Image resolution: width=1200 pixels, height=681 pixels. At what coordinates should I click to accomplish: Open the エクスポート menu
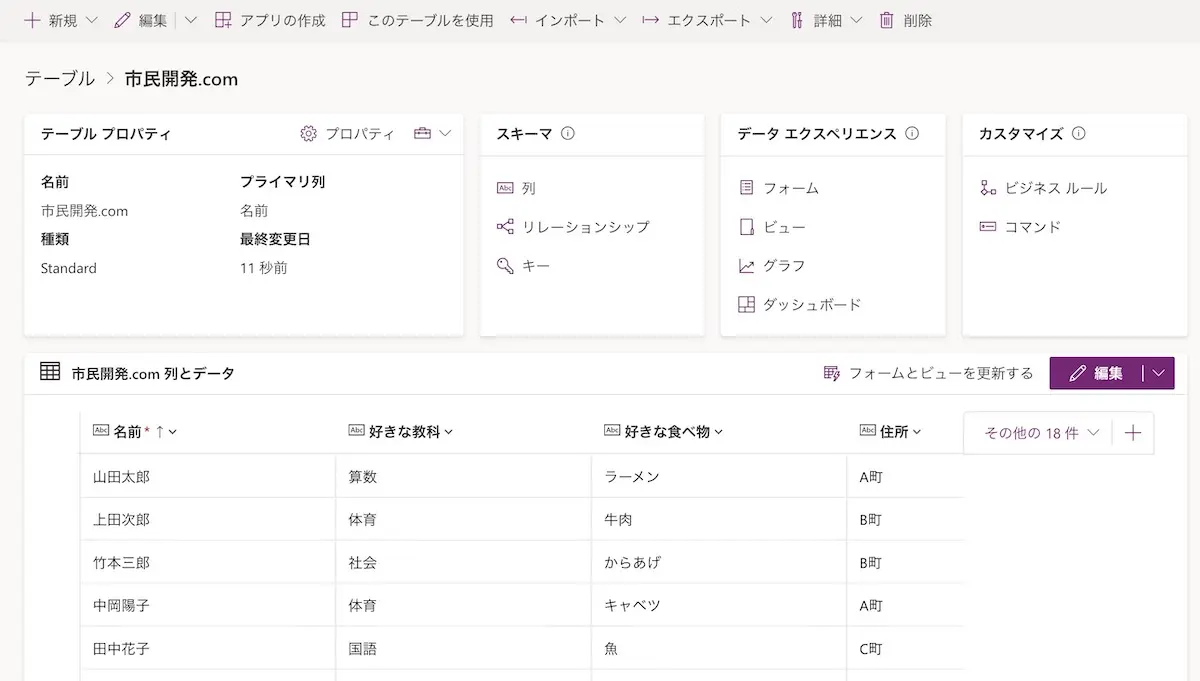pyautogui.click(x=766, y=20)
